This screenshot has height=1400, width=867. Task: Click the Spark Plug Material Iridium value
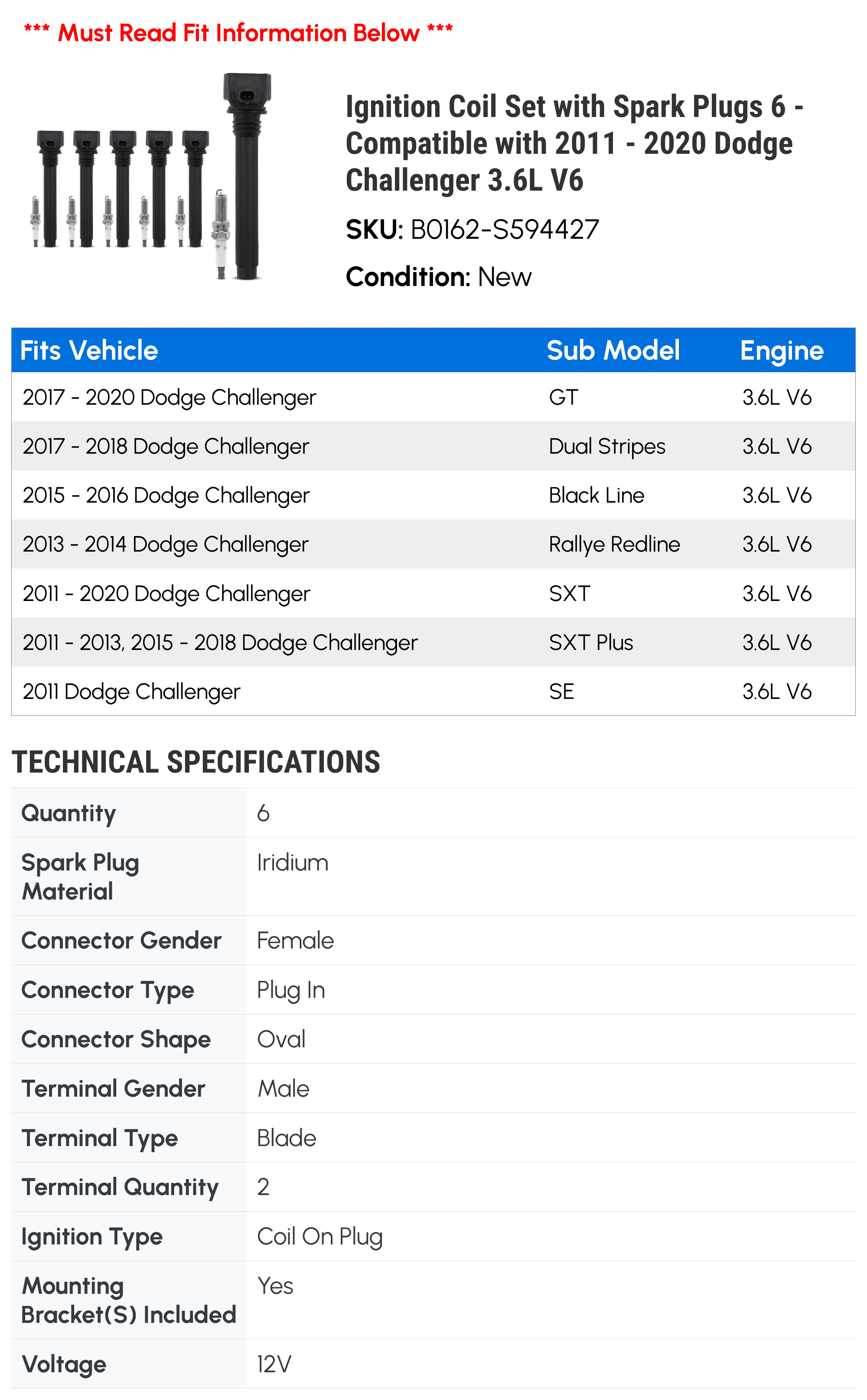pyautogui.click(x=293, y=862)
